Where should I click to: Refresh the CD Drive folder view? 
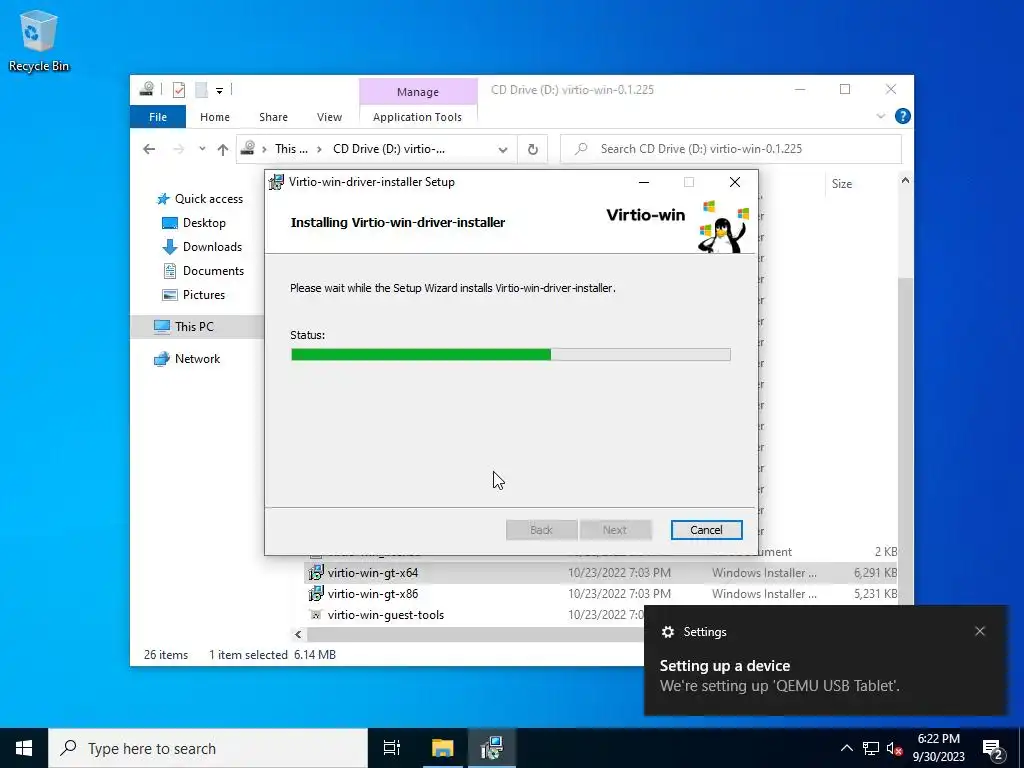[533, 150]
